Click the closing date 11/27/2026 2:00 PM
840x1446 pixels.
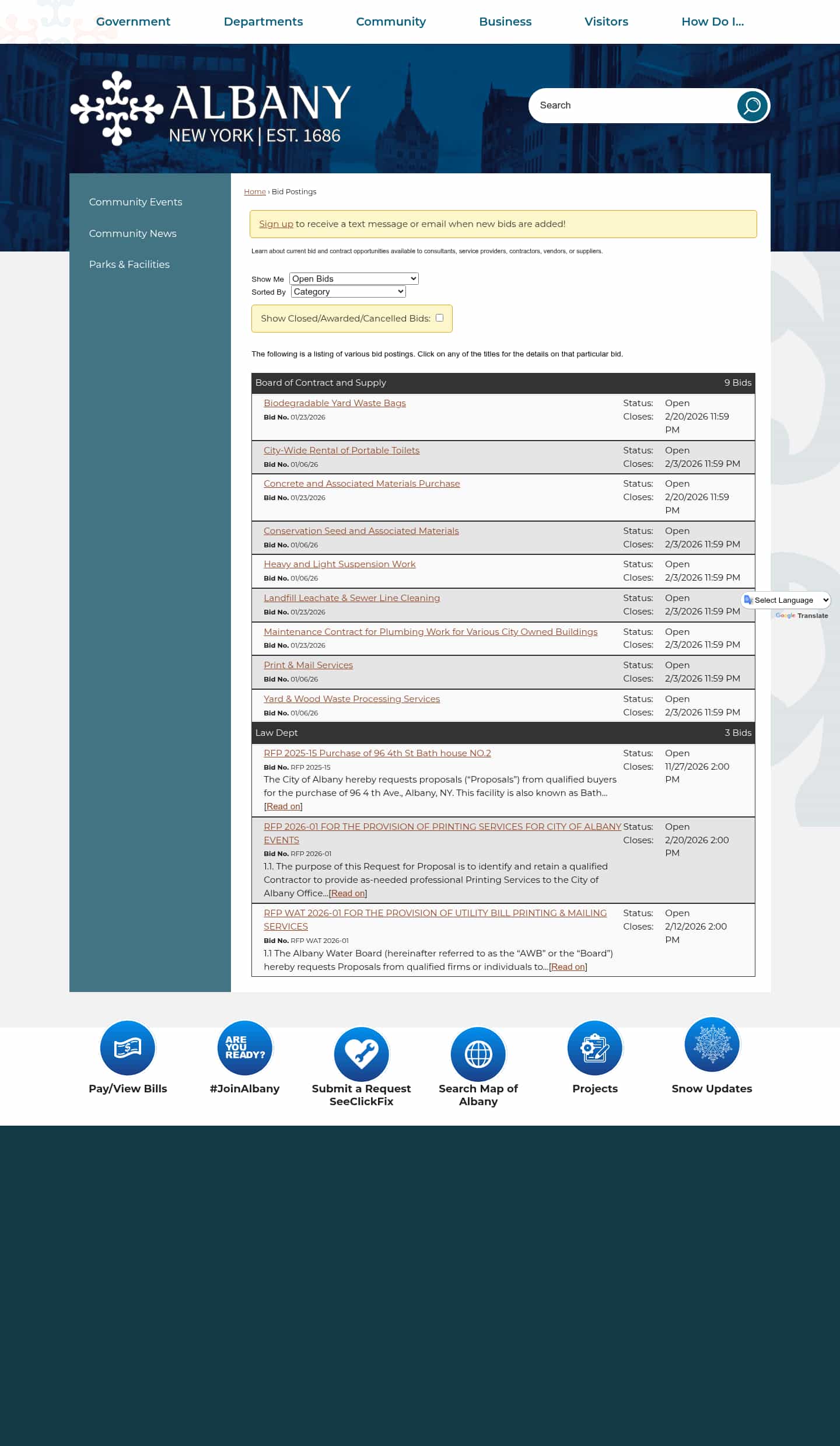[697, 773]
